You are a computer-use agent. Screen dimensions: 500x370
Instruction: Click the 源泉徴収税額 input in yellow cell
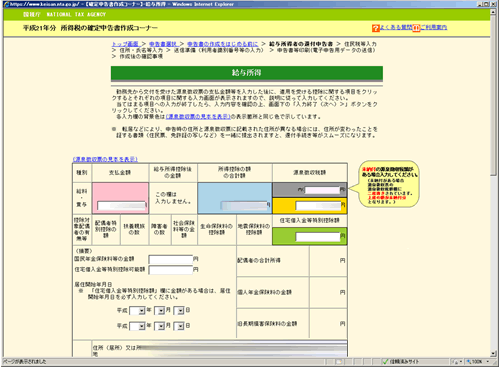click(x=318, y=206)
